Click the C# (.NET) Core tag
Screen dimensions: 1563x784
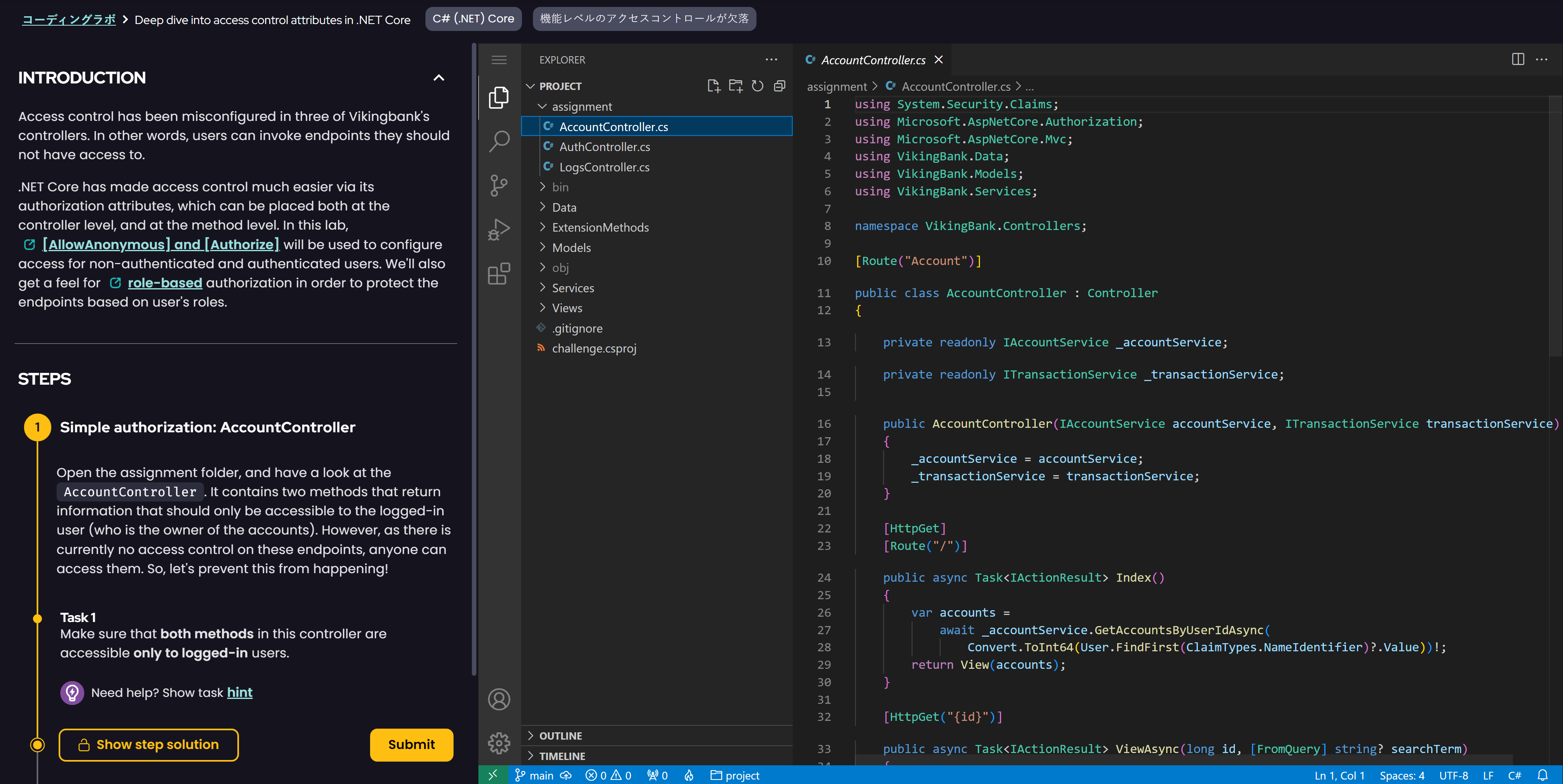pyautogui.click(x=473, y=19)
